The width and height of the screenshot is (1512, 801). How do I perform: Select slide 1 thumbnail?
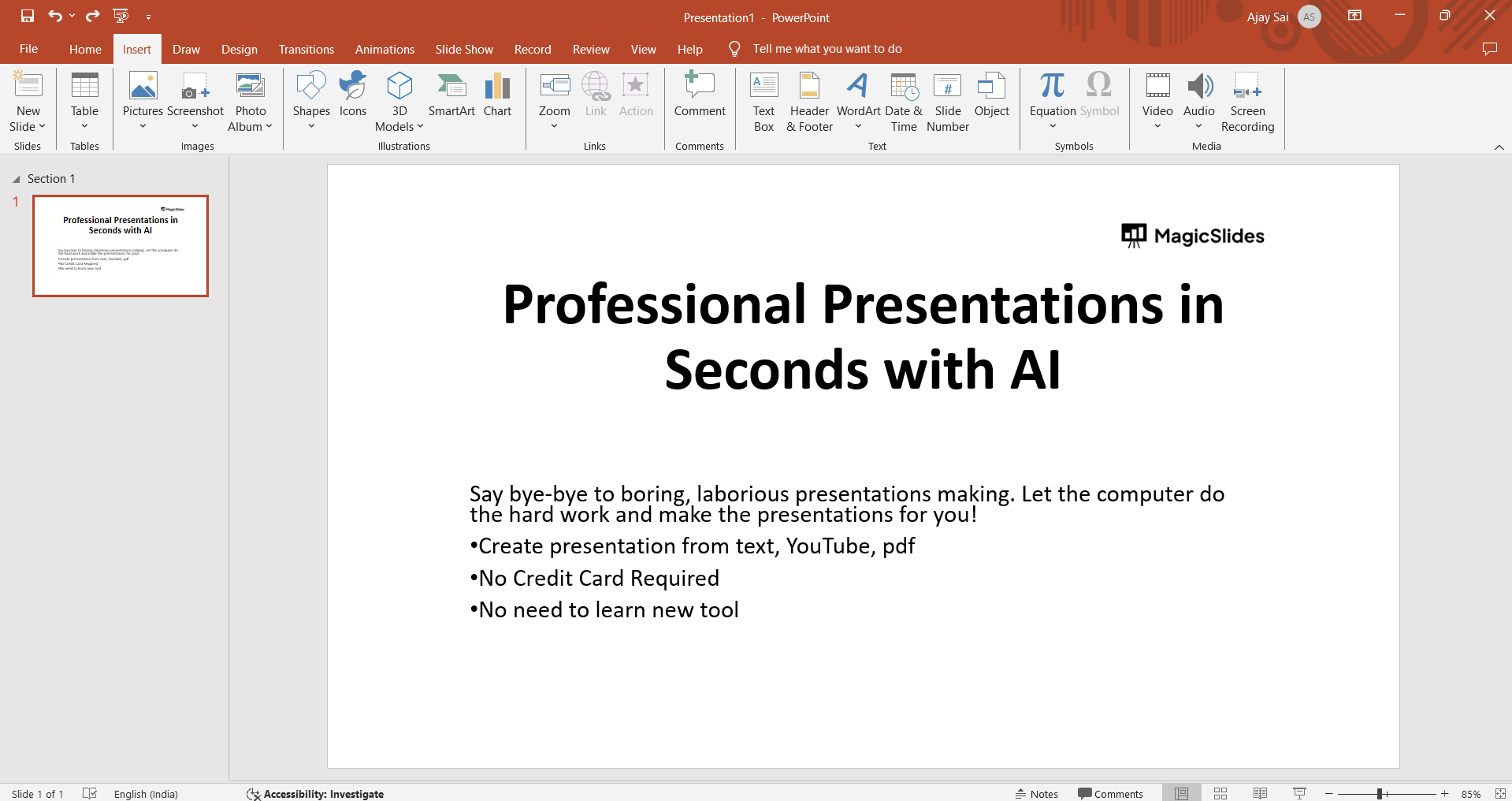coord(121,246)
